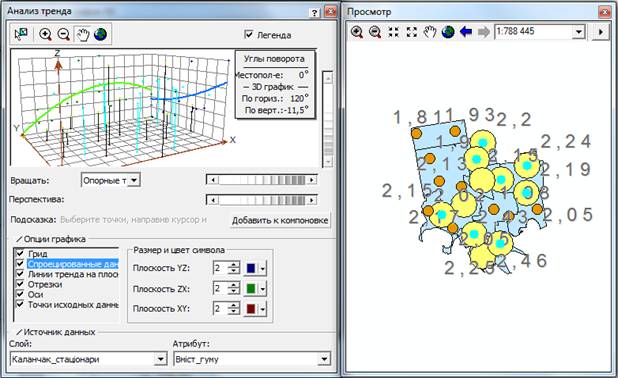Click the green ZX plane color swatch
This screenshot has width=618, height=378.
[x=251, y=289]
